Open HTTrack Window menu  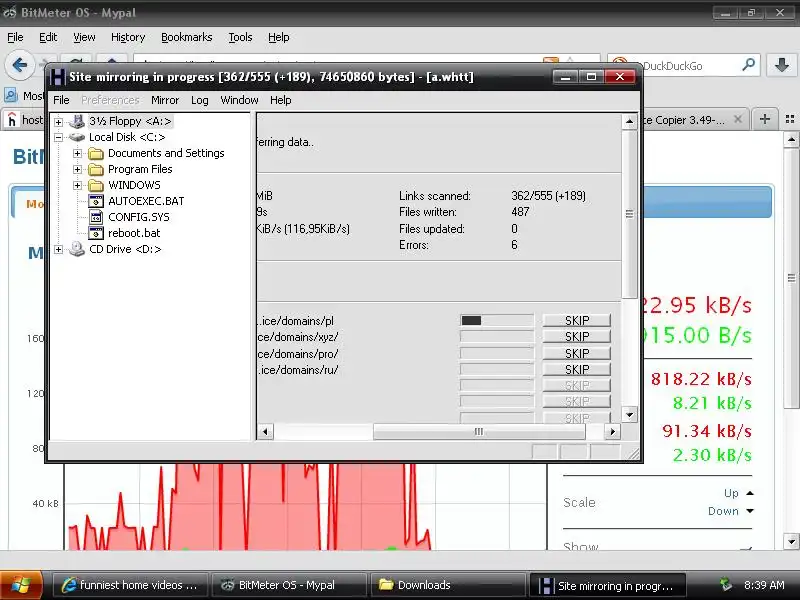click(x=239, y=100)
